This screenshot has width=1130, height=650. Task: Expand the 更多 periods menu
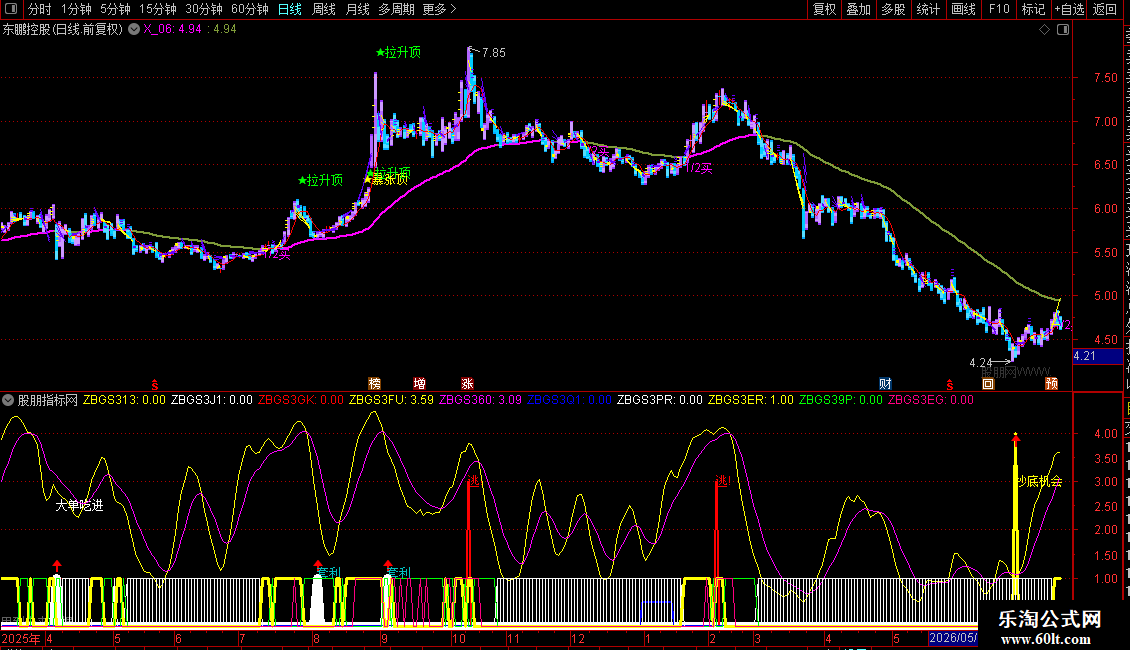pos(439,9)
